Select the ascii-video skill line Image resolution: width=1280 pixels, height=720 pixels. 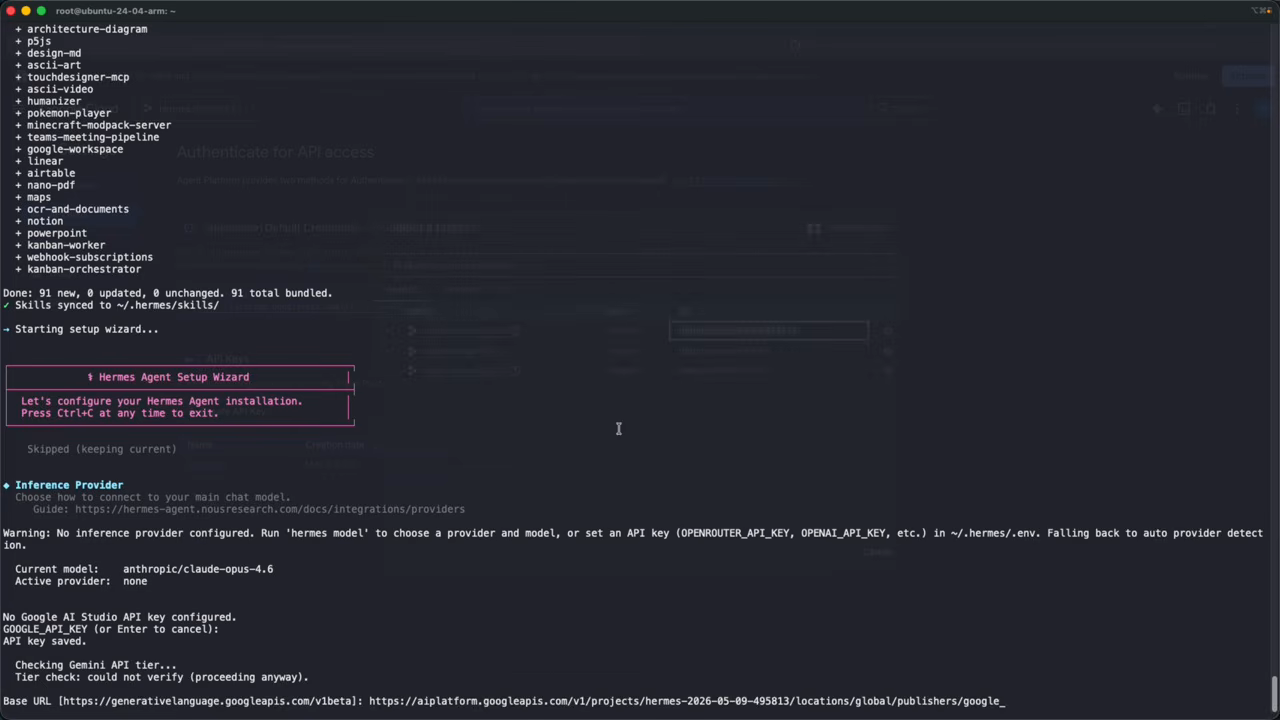coord(54,89)
